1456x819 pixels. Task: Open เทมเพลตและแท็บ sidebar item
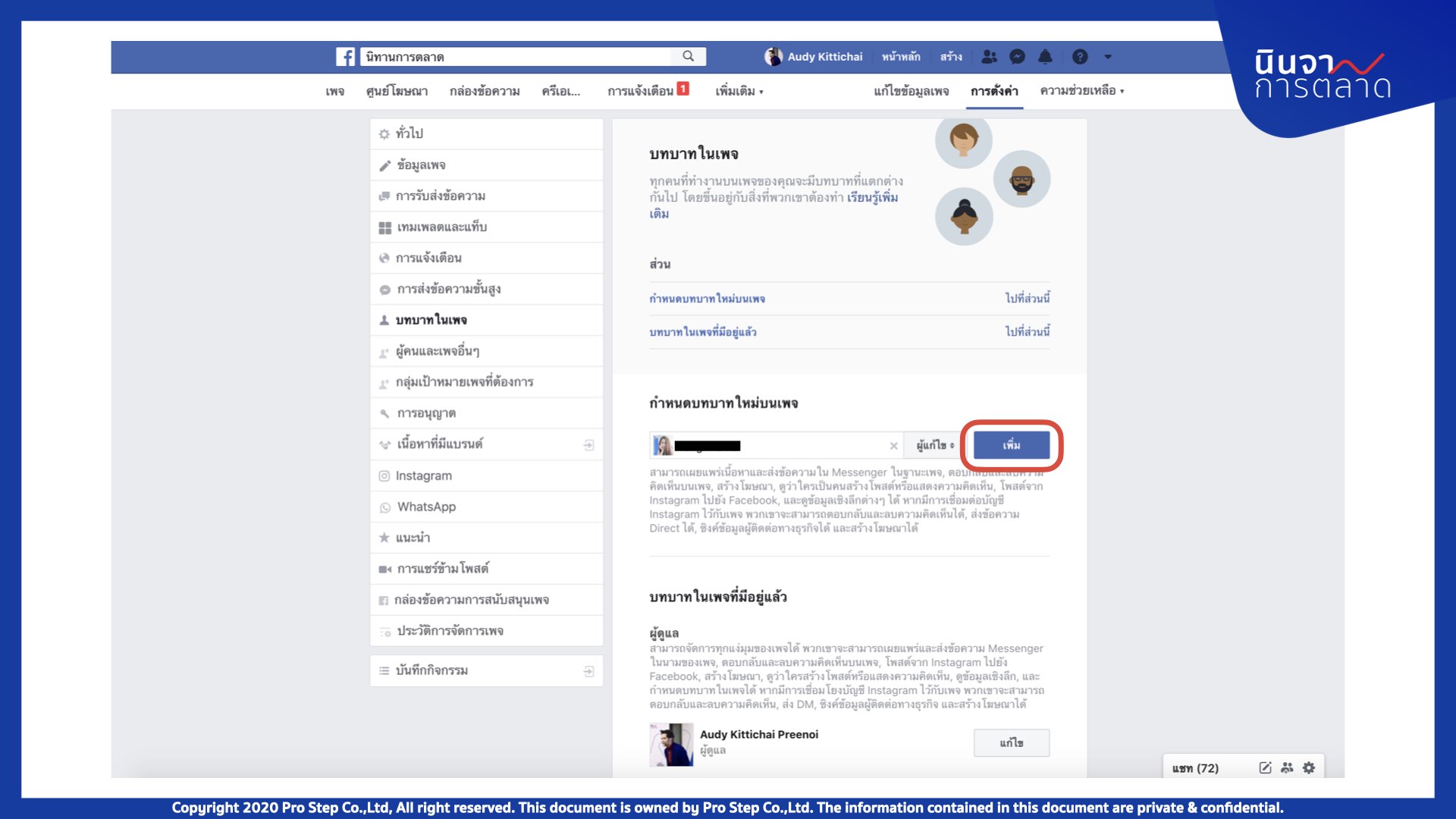[486, 227]
